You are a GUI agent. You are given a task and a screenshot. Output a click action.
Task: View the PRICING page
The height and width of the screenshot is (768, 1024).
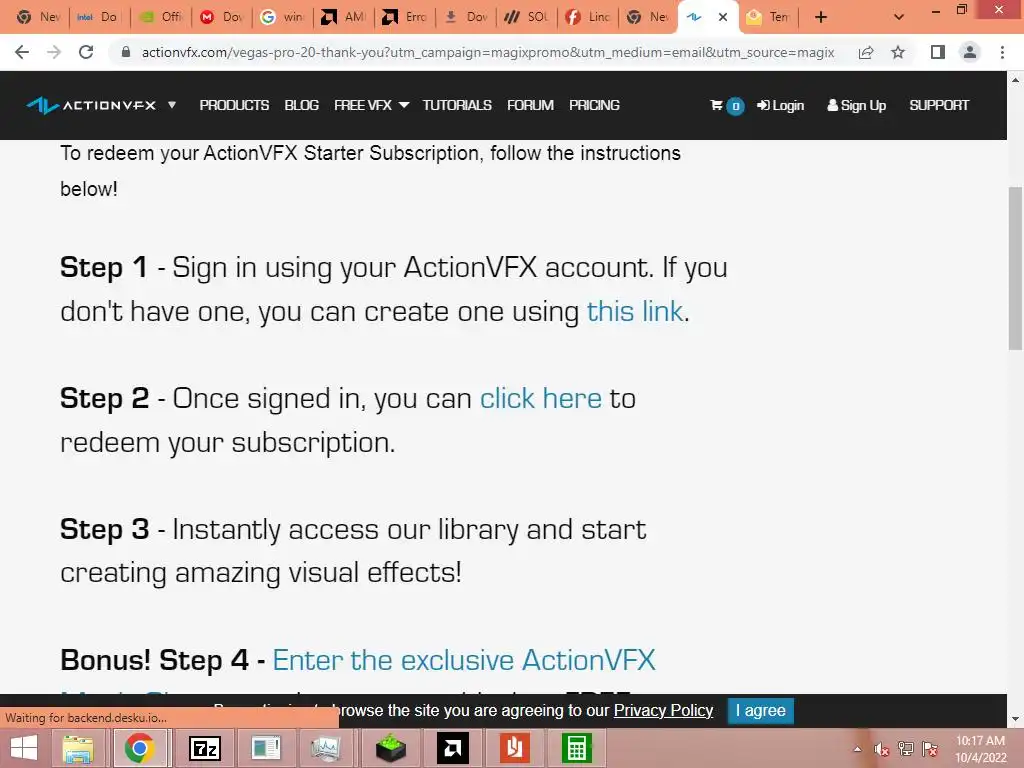pos(594,105)
